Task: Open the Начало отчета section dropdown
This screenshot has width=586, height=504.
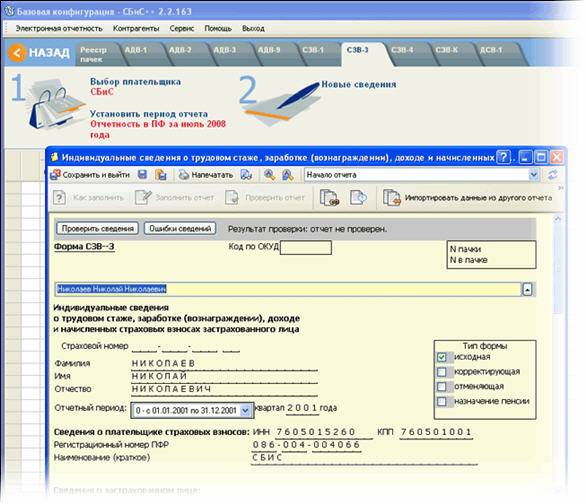Action: (x=534, y=174)
